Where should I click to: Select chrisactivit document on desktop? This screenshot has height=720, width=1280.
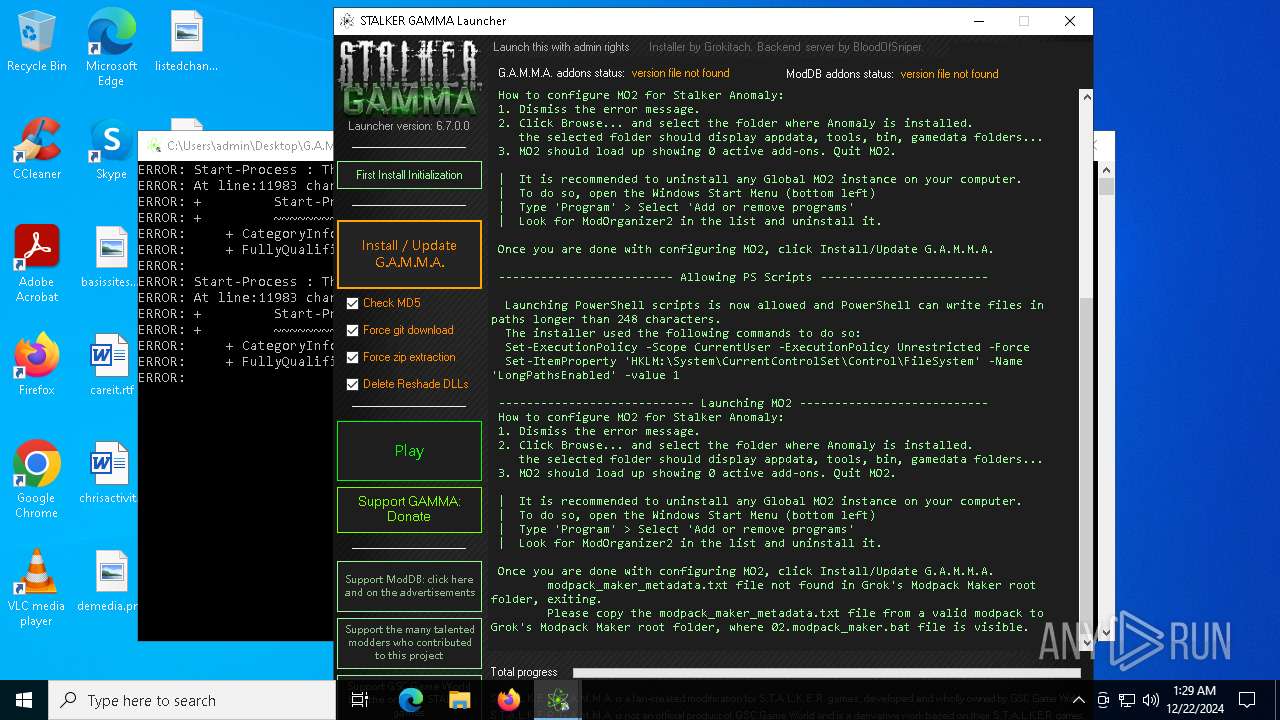point(109,473)
